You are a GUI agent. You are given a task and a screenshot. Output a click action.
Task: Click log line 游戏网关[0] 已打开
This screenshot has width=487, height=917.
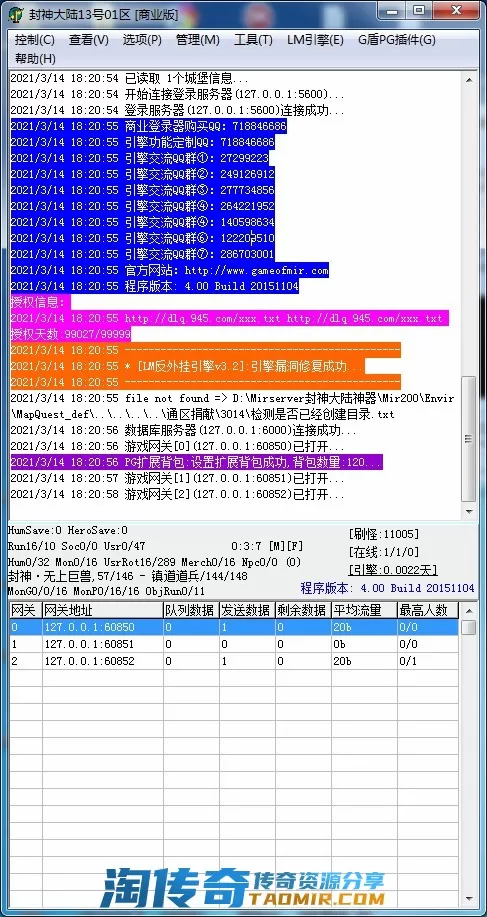tap(177, 447)
